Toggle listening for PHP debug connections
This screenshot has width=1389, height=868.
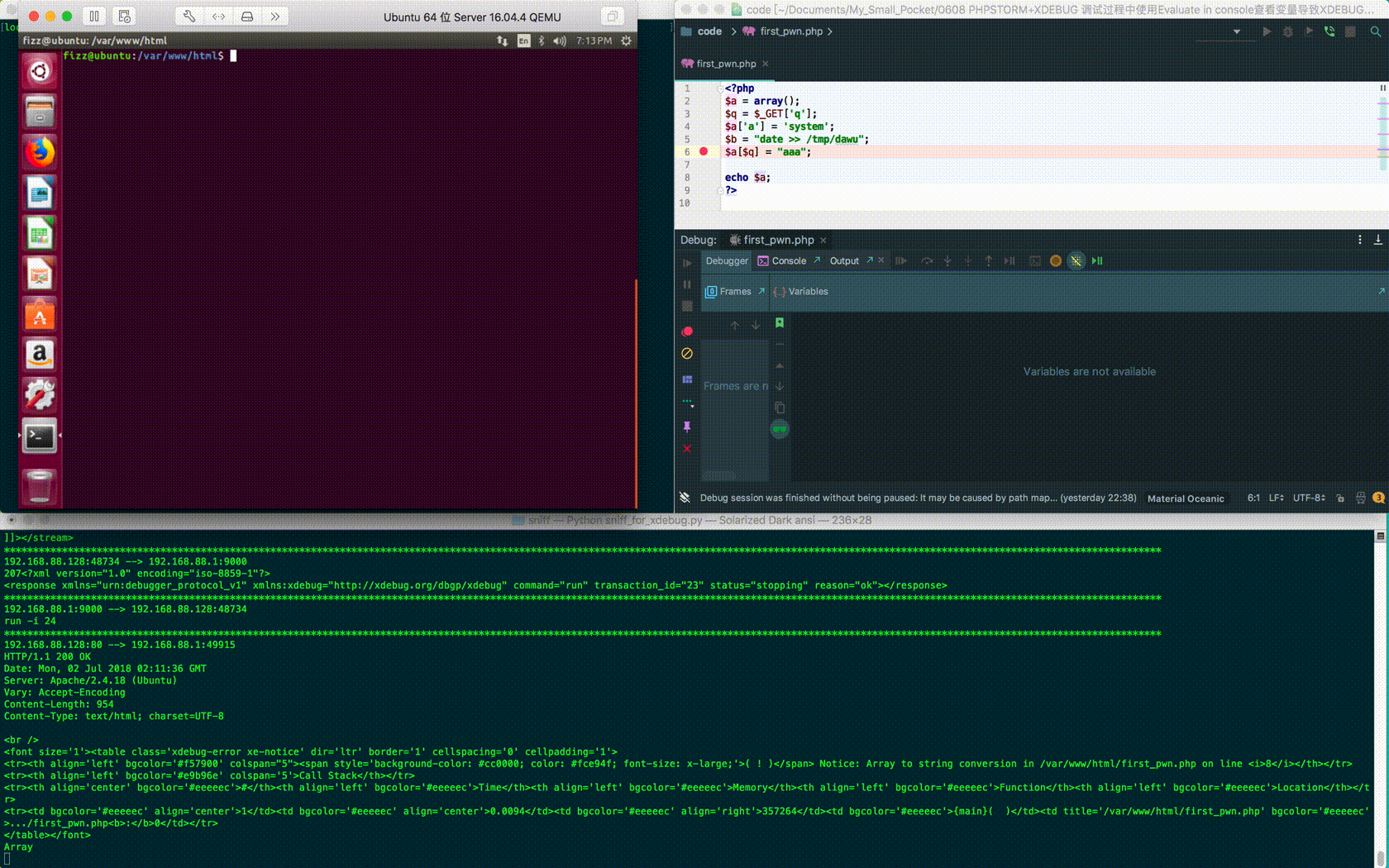(1329, 31)
